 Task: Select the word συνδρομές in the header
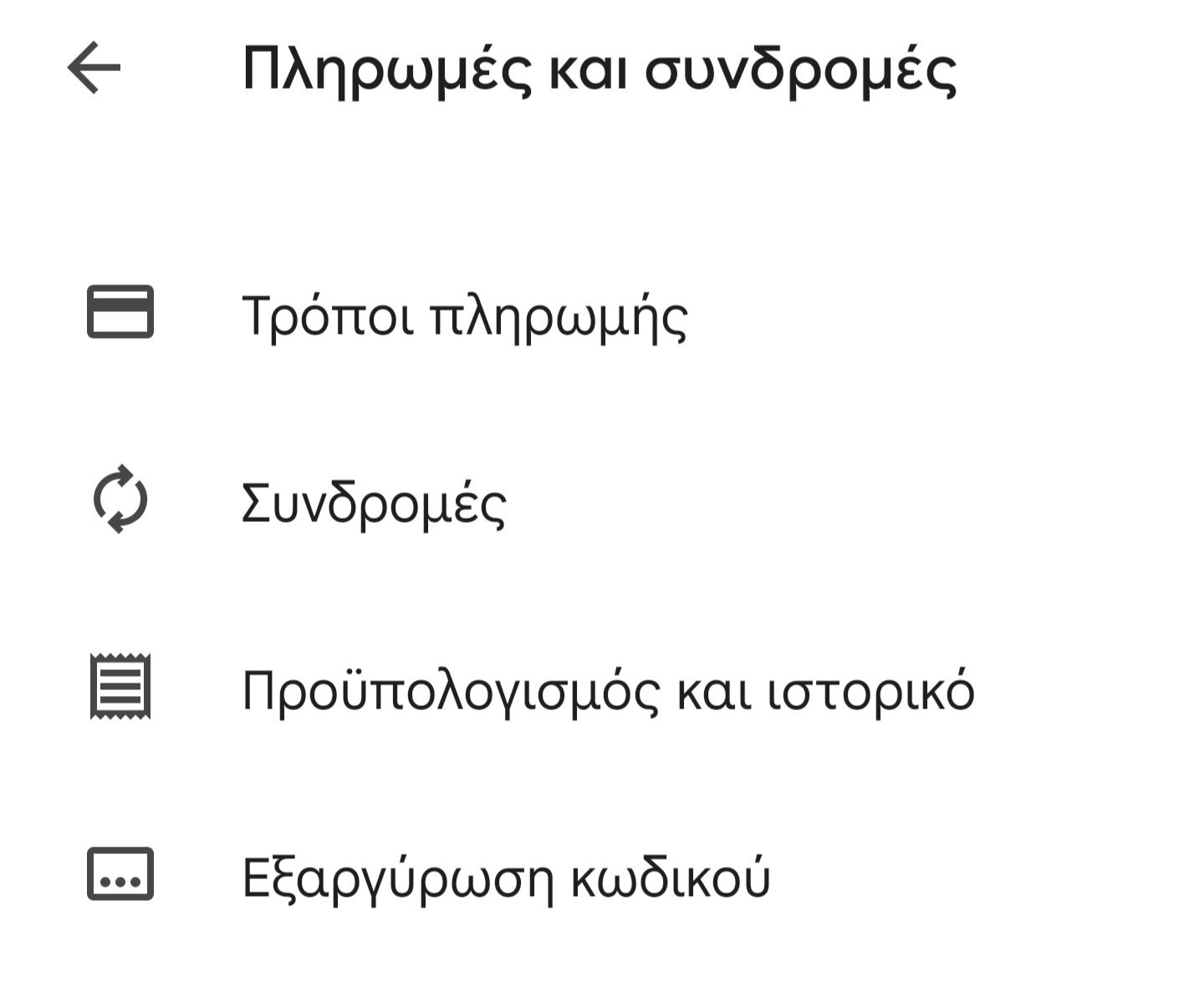(801, 72)
